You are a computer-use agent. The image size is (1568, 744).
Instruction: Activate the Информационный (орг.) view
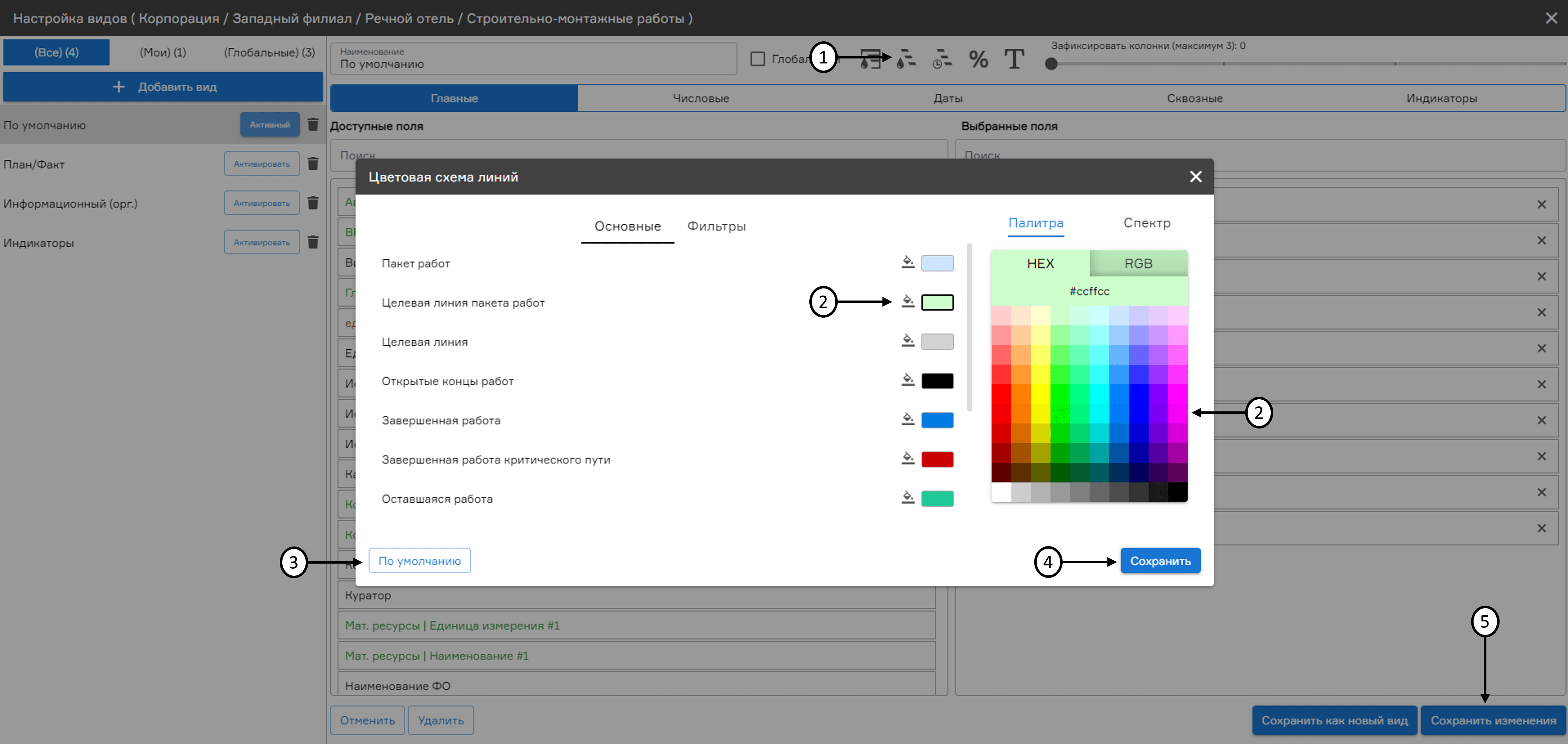click(x=262, y=203)
